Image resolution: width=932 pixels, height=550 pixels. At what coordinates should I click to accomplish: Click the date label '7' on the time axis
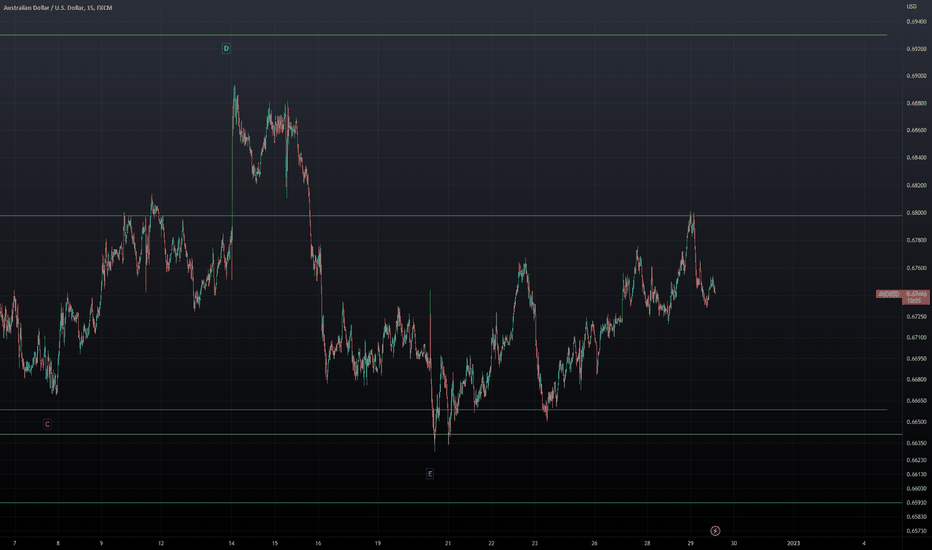14,543
